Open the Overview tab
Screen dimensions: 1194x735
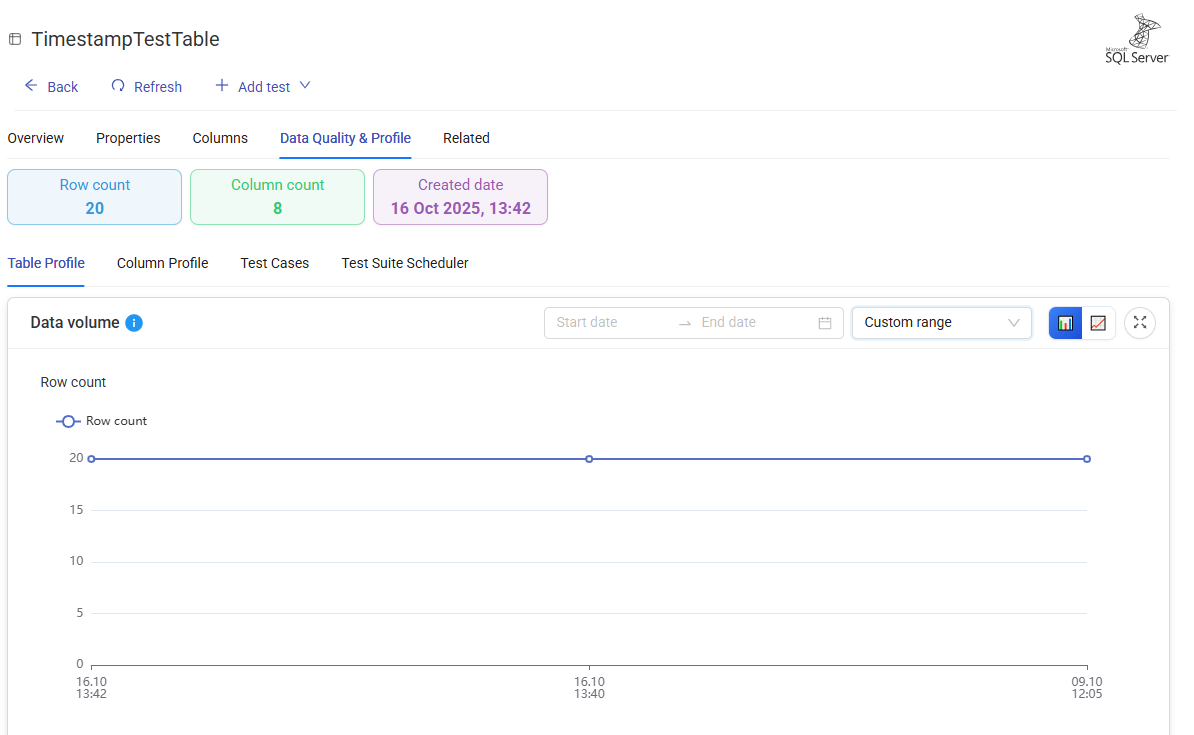coord(36,138)
